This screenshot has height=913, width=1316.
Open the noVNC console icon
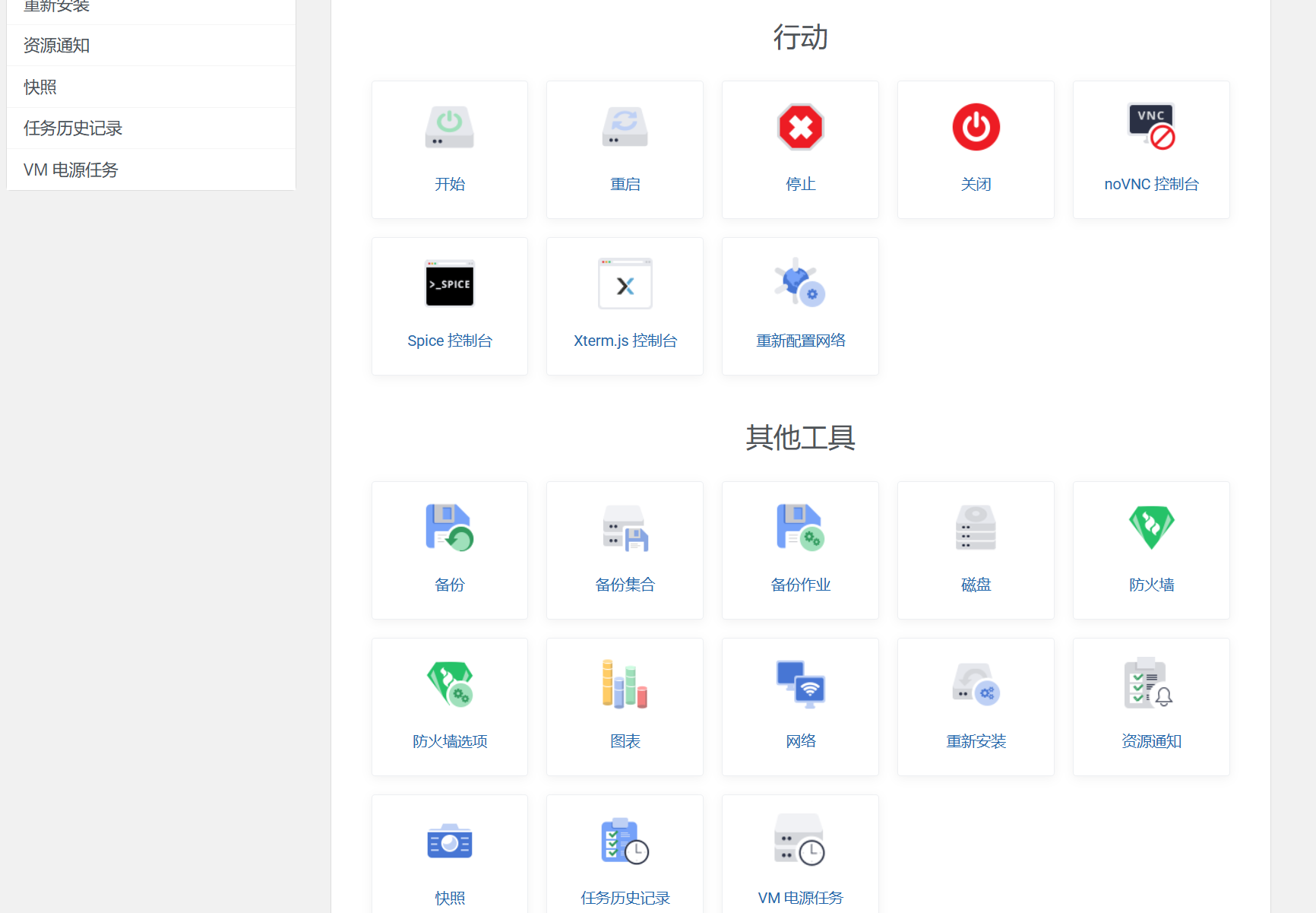[1151, 127]
